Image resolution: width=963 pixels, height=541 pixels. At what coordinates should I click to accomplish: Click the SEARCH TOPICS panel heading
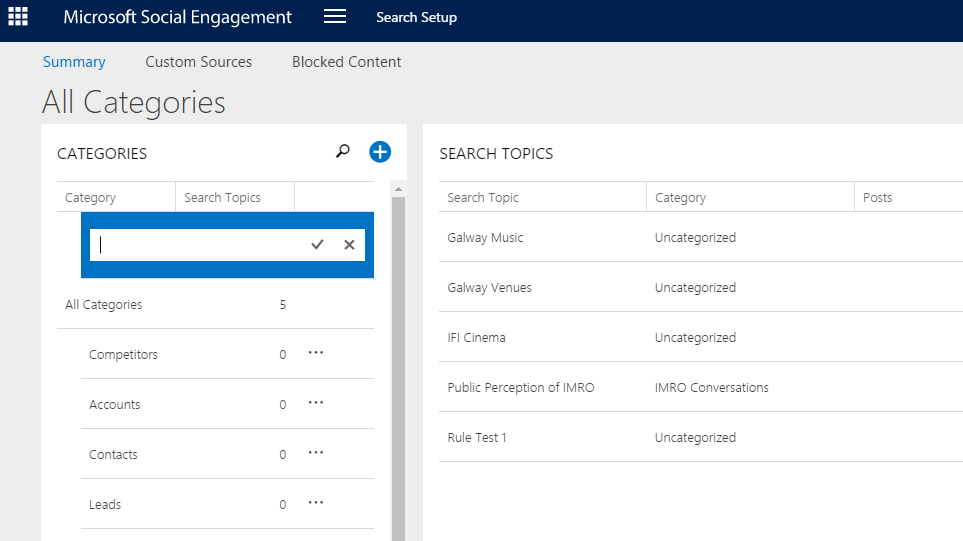tap(496, 154)
